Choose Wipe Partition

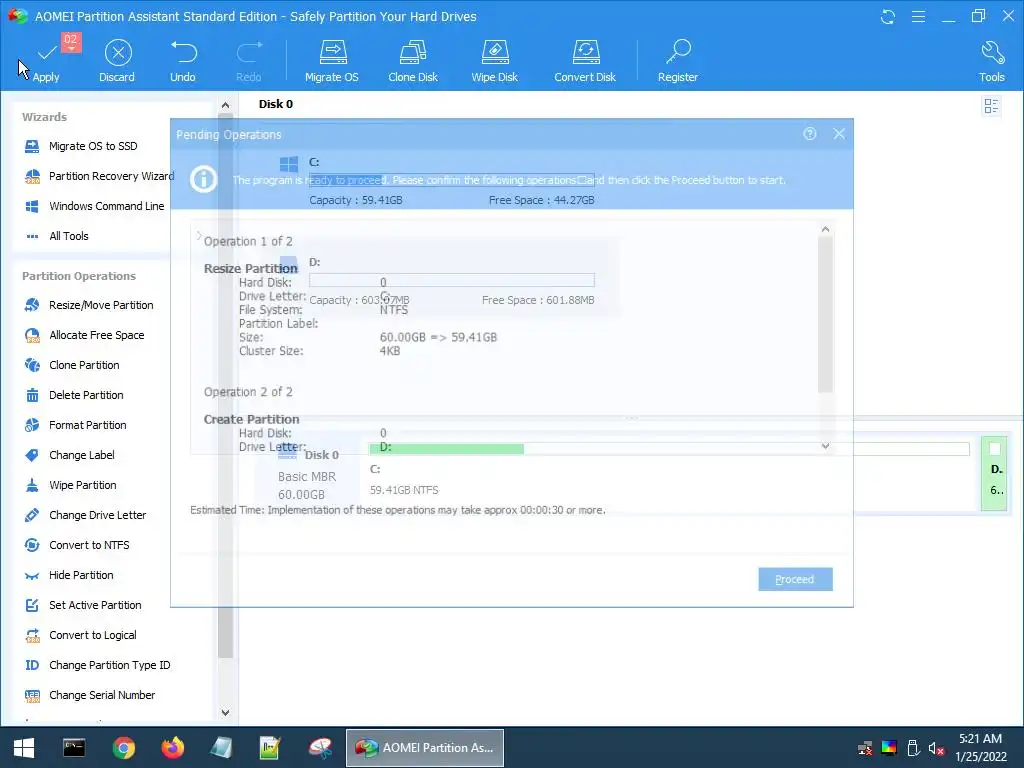[x=70, y=485]
